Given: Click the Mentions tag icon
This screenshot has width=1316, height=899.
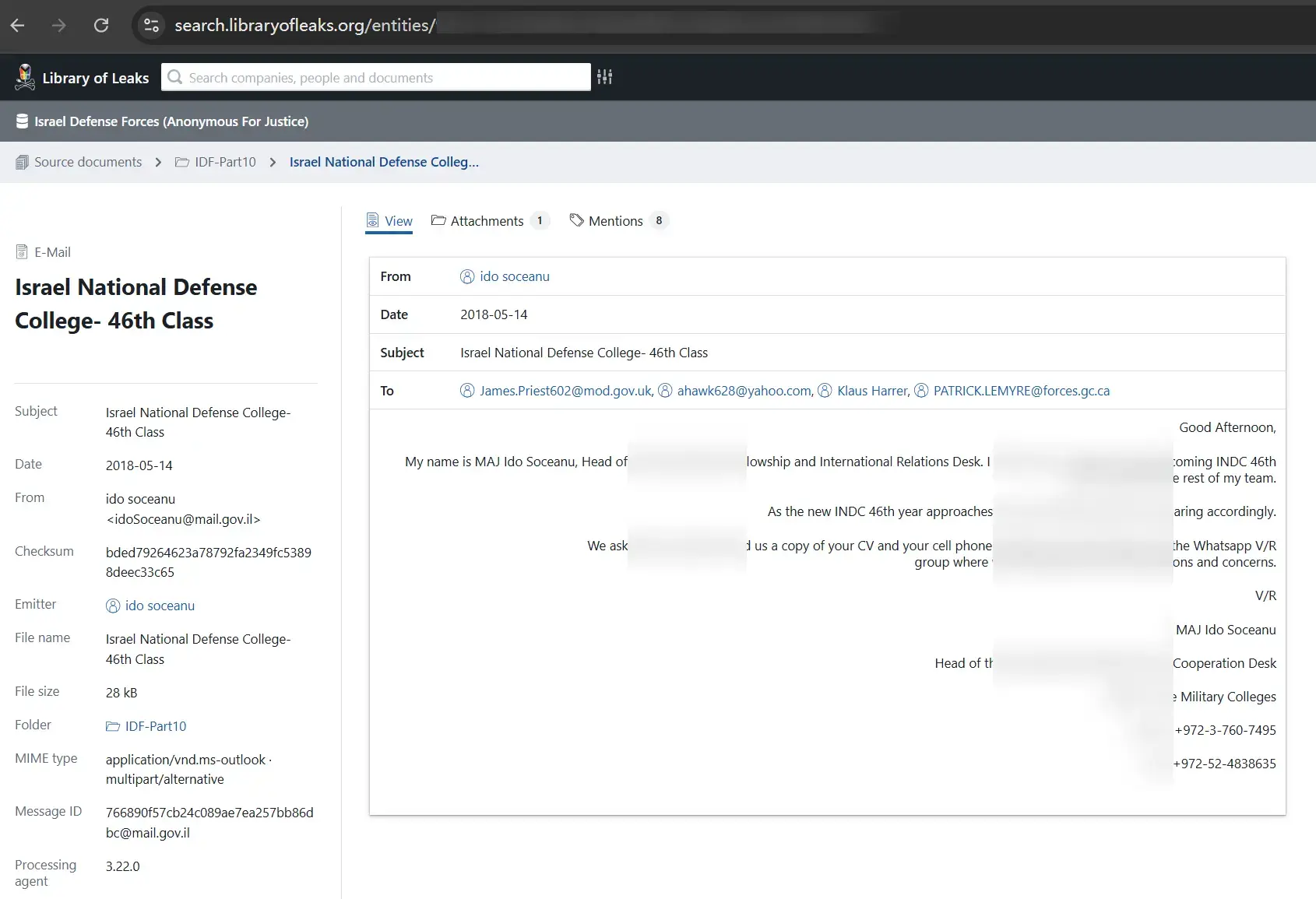Looking at the screenshot, I should (x=577, y=220).
